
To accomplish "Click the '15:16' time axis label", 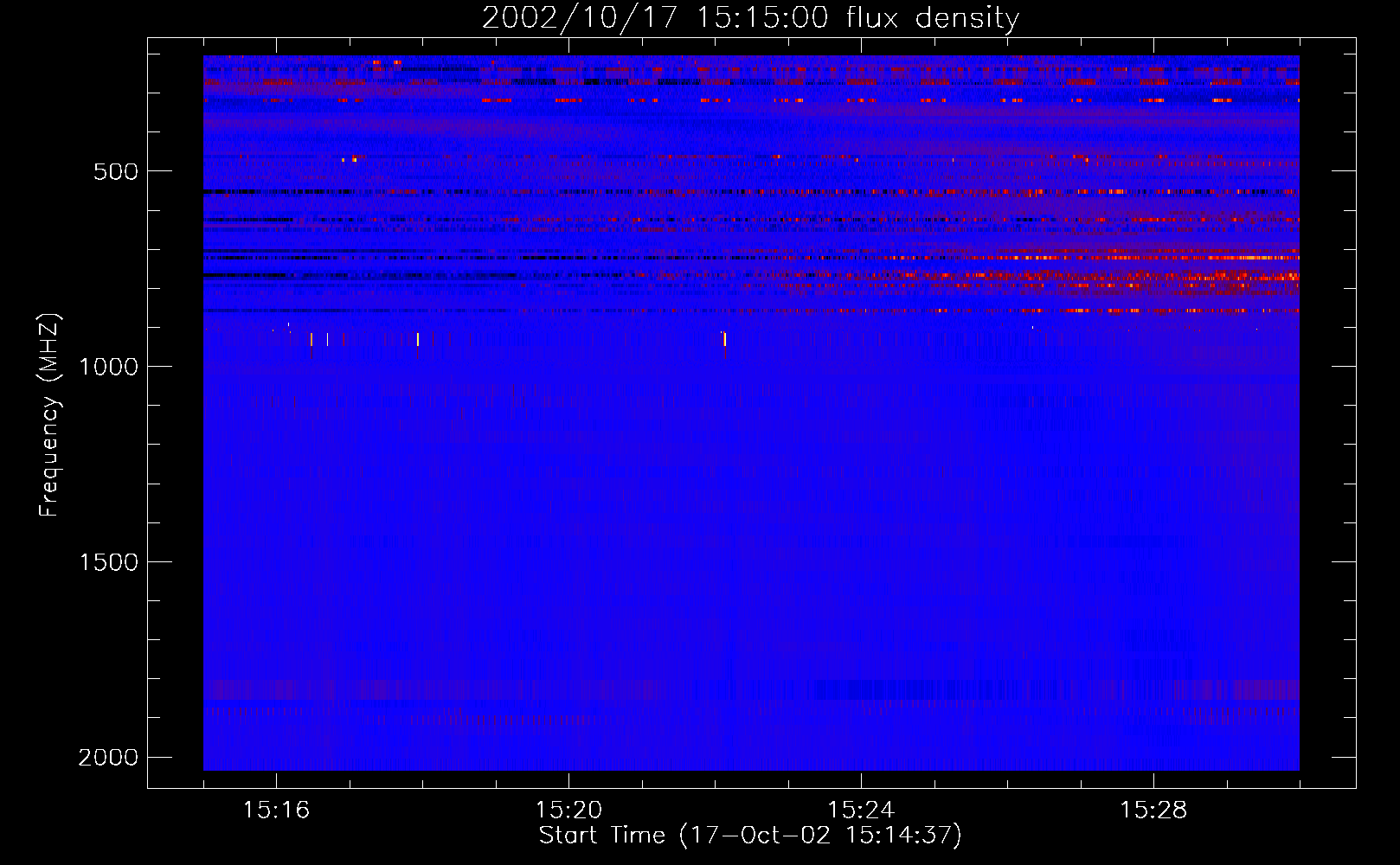I will [x=276, y=810].
